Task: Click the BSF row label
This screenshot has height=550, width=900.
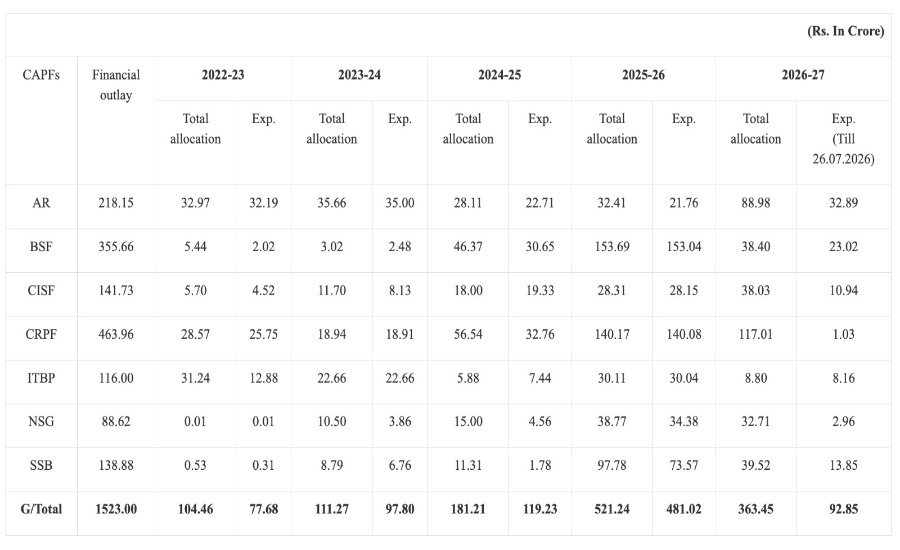Action: pyautogui.click(x=41, y=247)
